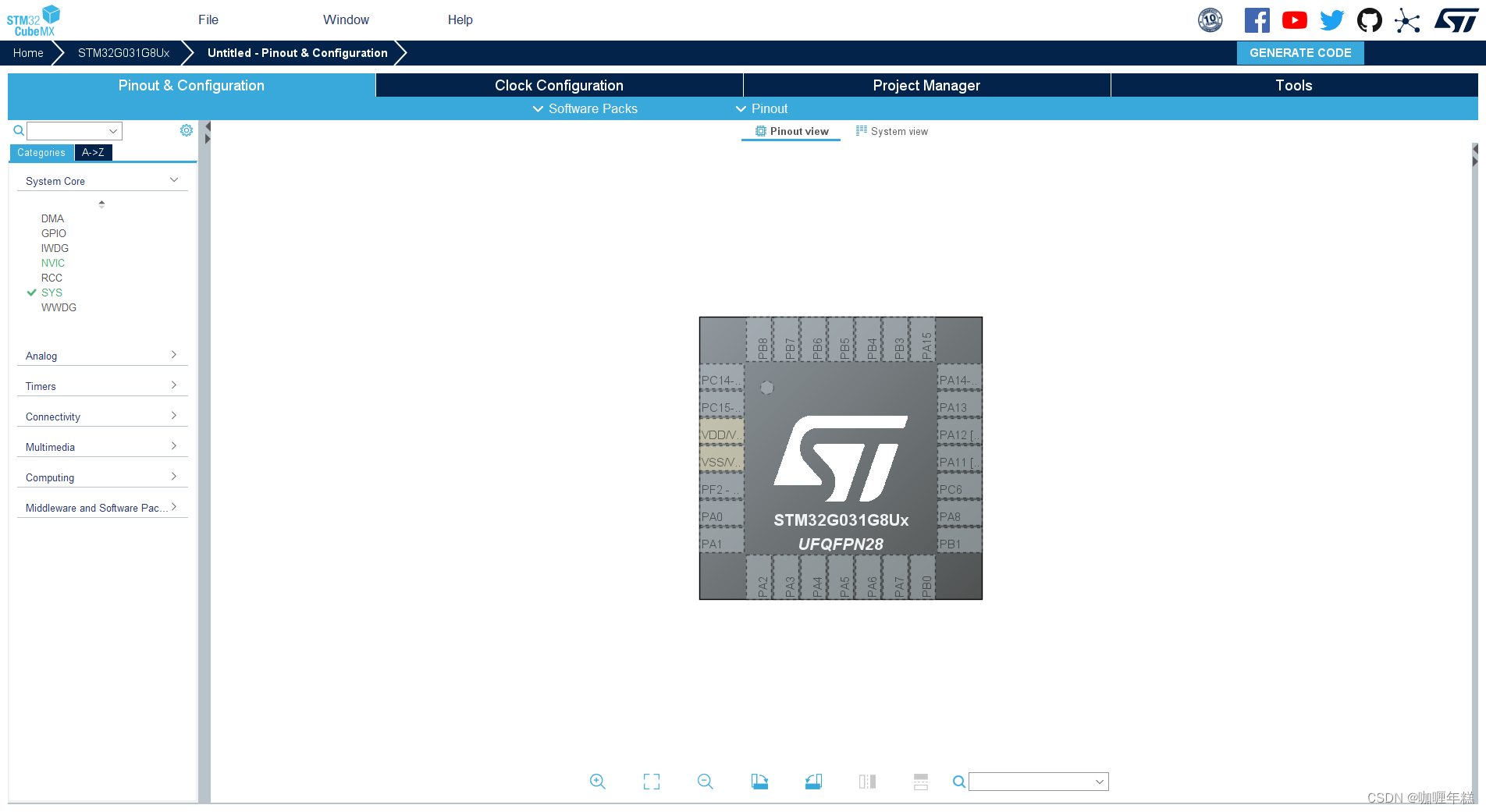The image size is (1486, 812).
Task: Open the Twitter icon link
Action: (x=1332, y=20)
